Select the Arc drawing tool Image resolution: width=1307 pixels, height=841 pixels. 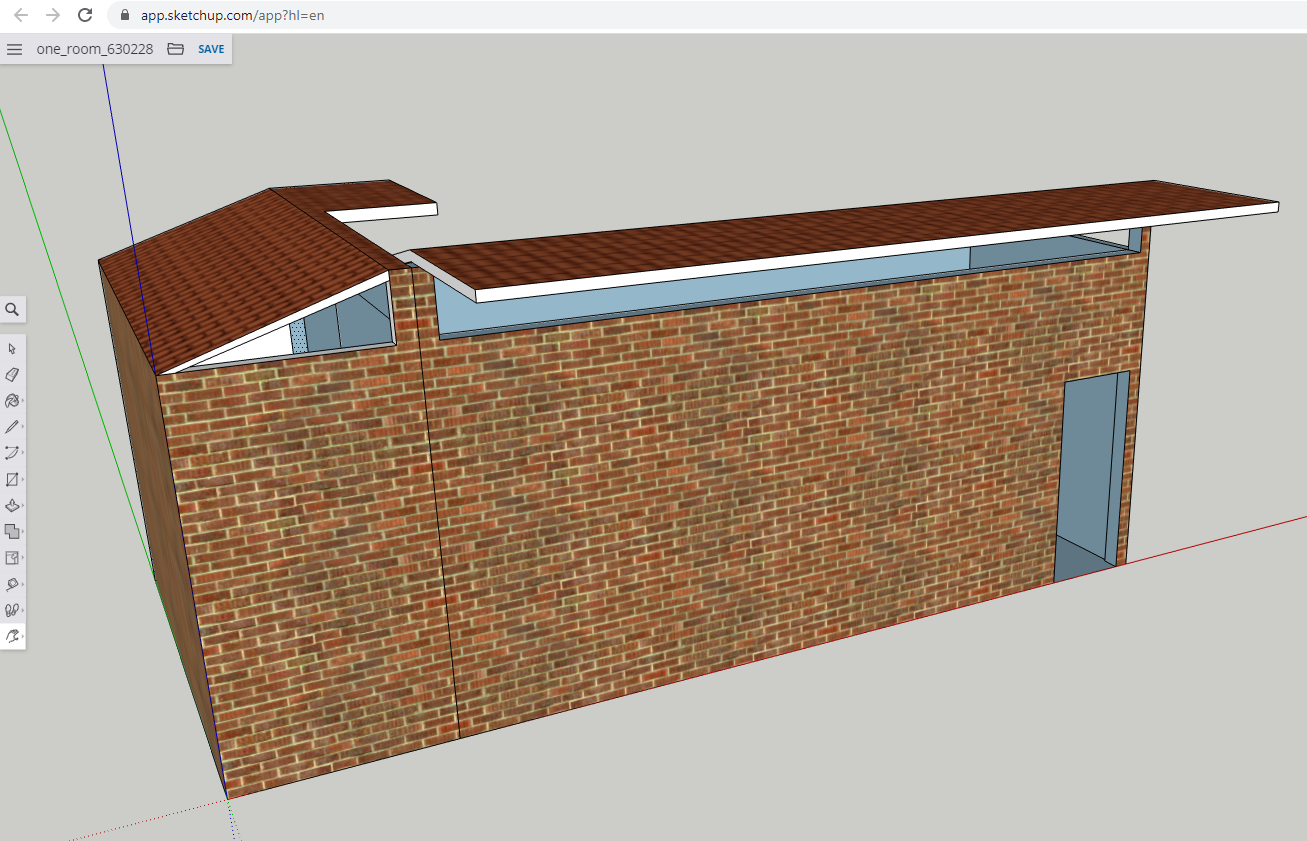[11, 453]
